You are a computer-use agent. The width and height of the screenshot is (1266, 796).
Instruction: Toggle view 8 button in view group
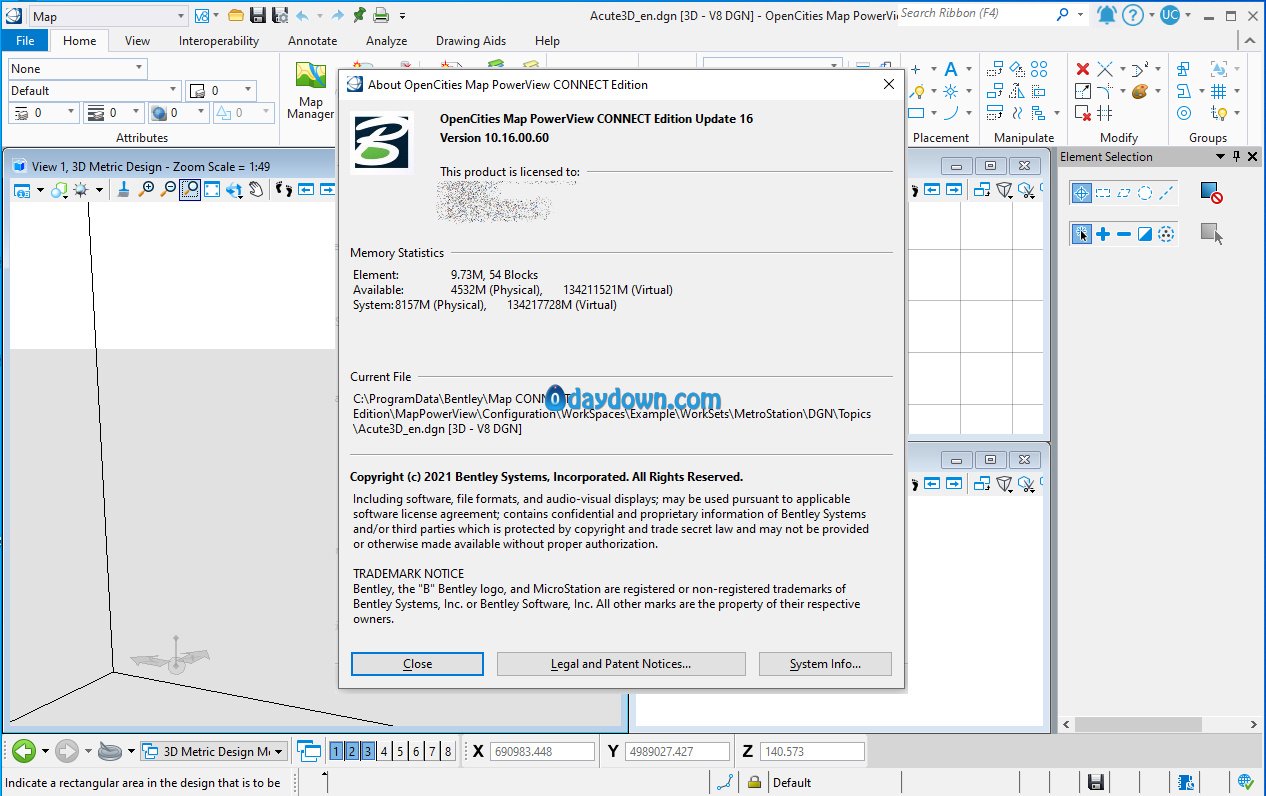[448, 751]
